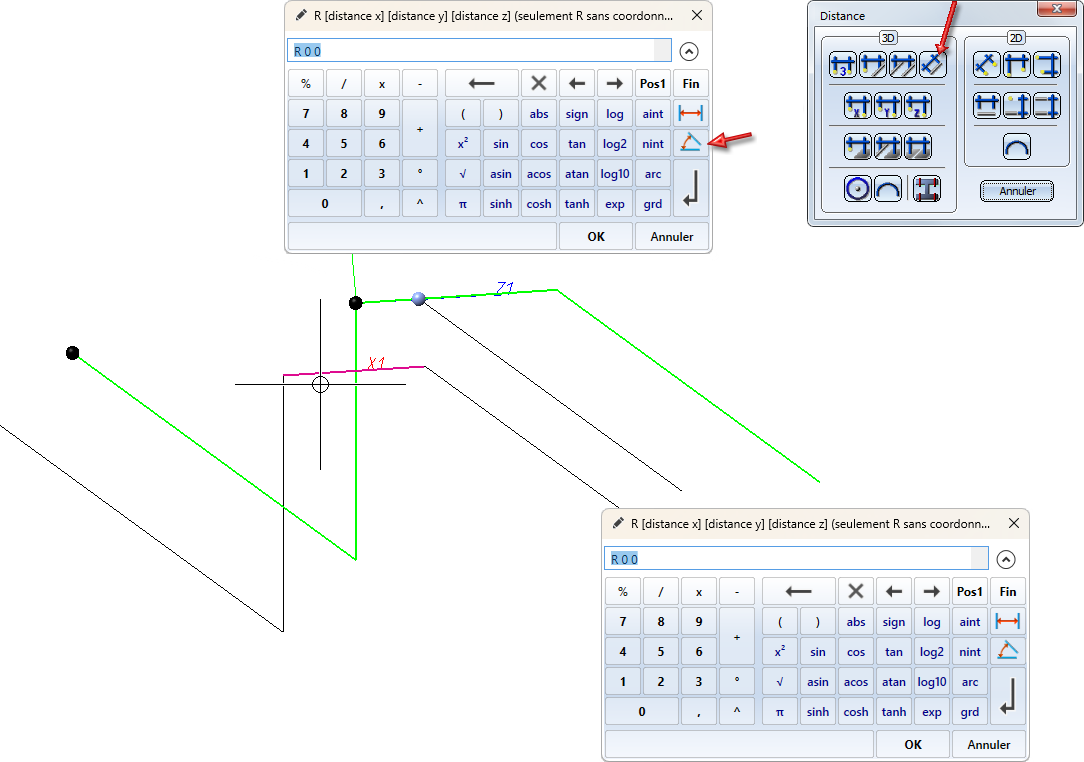Click the black end point of long green line

click(x=73, y=353)
